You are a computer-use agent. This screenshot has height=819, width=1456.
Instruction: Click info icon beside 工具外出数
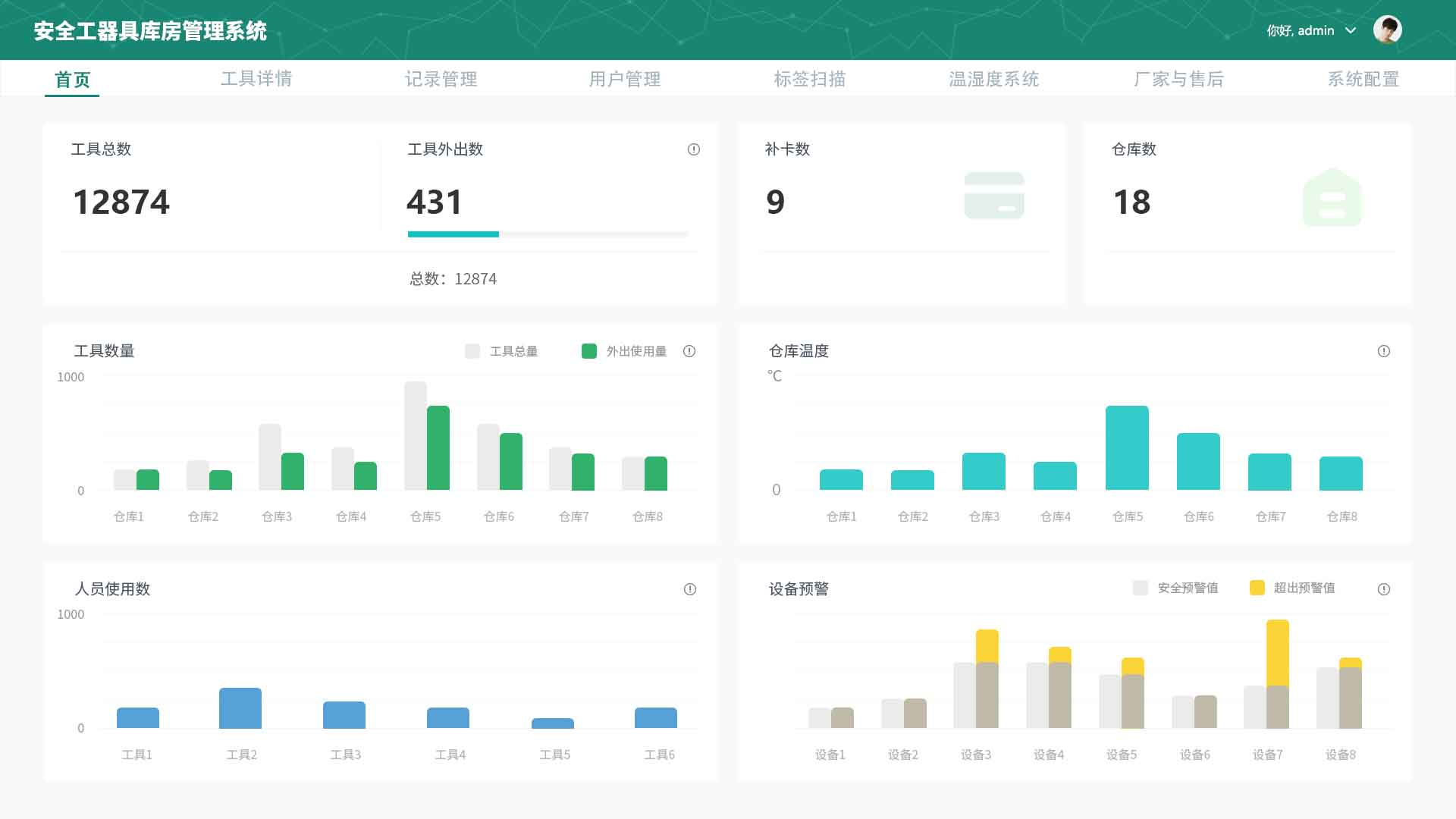pos(693,149)
